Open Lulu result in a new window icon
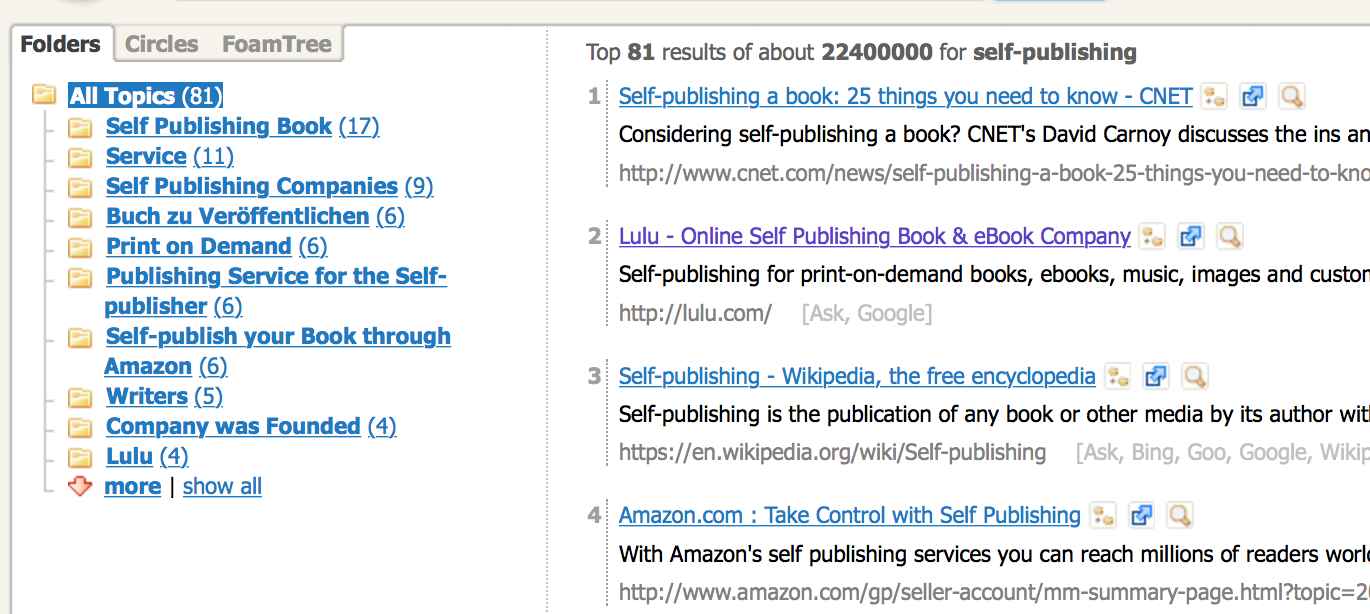This screenshot has height=614, width=1370. pos(1191,237)
